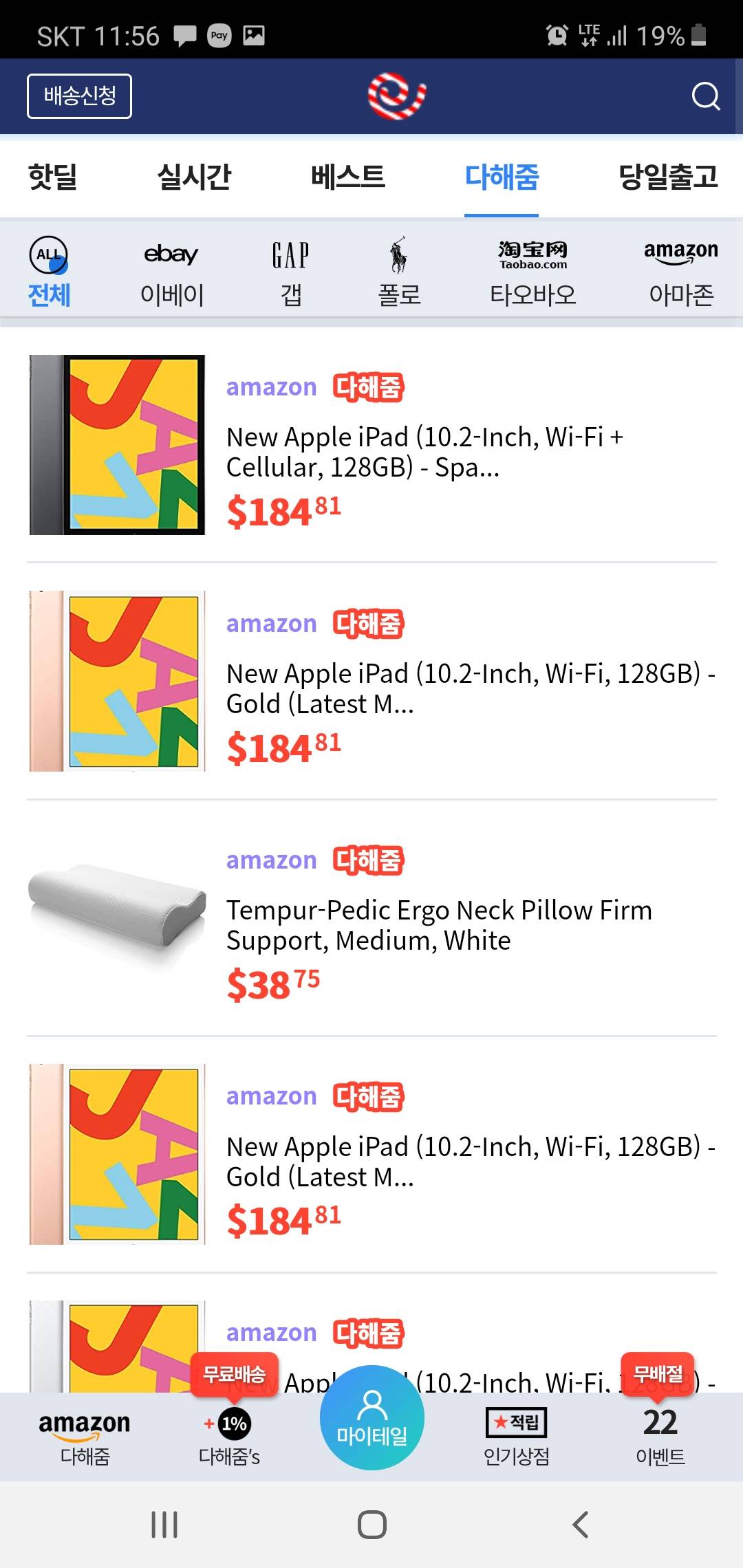Open the 베스트 tab

pos(347,177)
